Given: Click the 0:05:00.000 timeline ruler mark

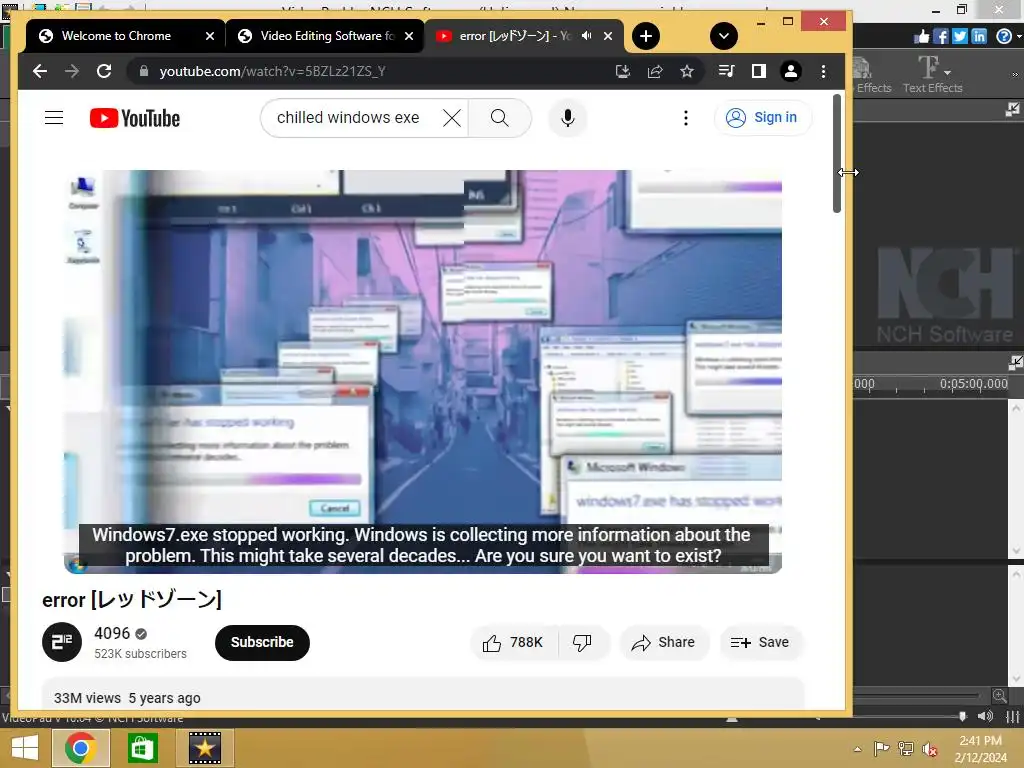Looking at the screenshot, I should pyautogui.click(x=973, y=384).
